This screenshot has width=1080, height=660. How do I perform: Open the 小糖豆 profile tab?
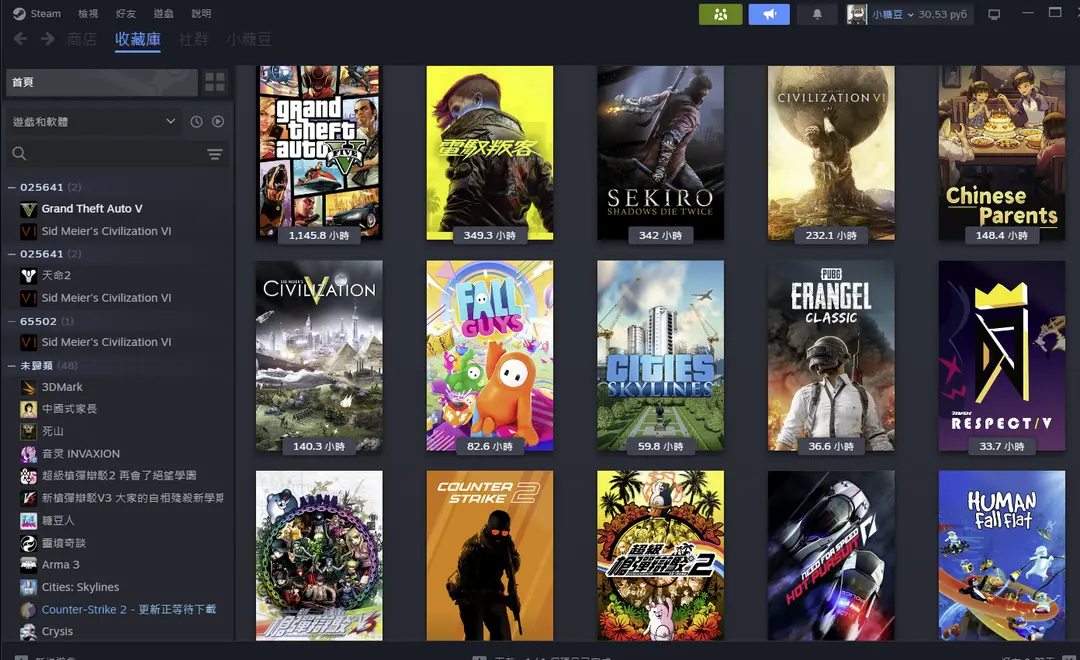point(249,39)
